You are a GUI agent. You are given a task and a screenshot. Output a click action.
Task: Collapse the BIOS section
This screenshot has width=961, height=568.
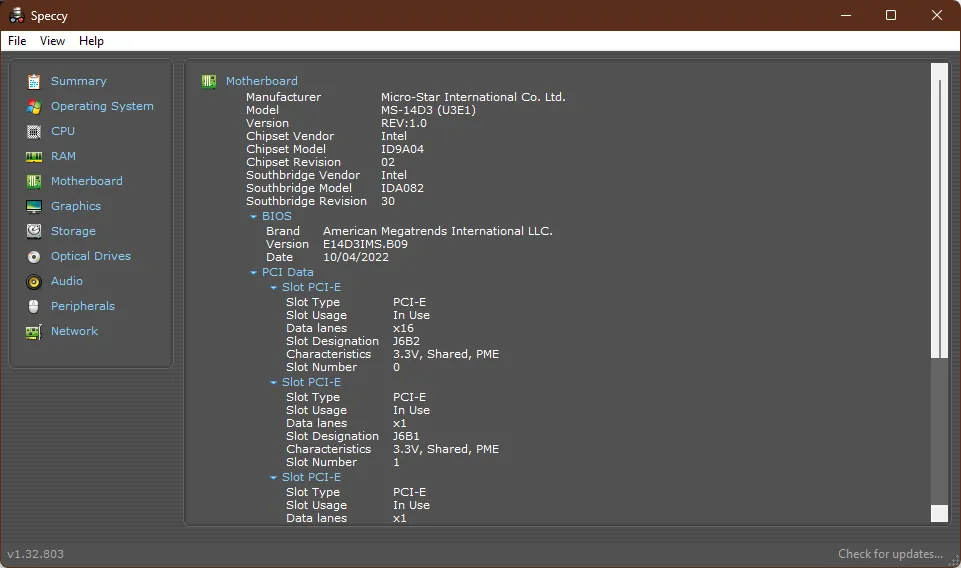[x=254, y=216]
